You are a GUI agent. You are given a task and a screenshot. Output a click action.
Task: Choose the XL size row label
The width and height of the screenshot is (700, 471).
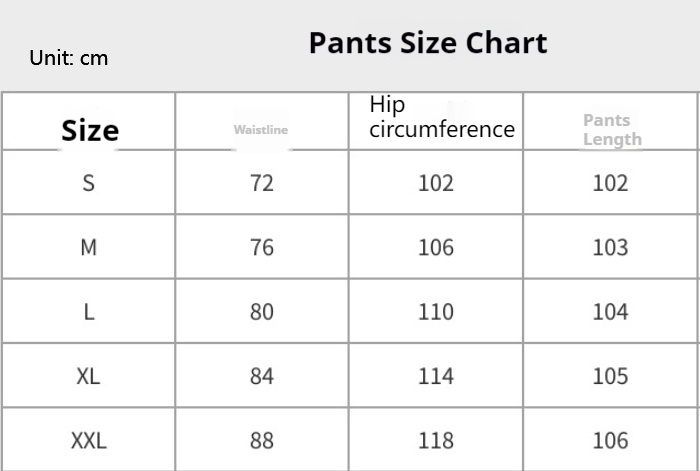pyautogui.click(x=89, y=376)
